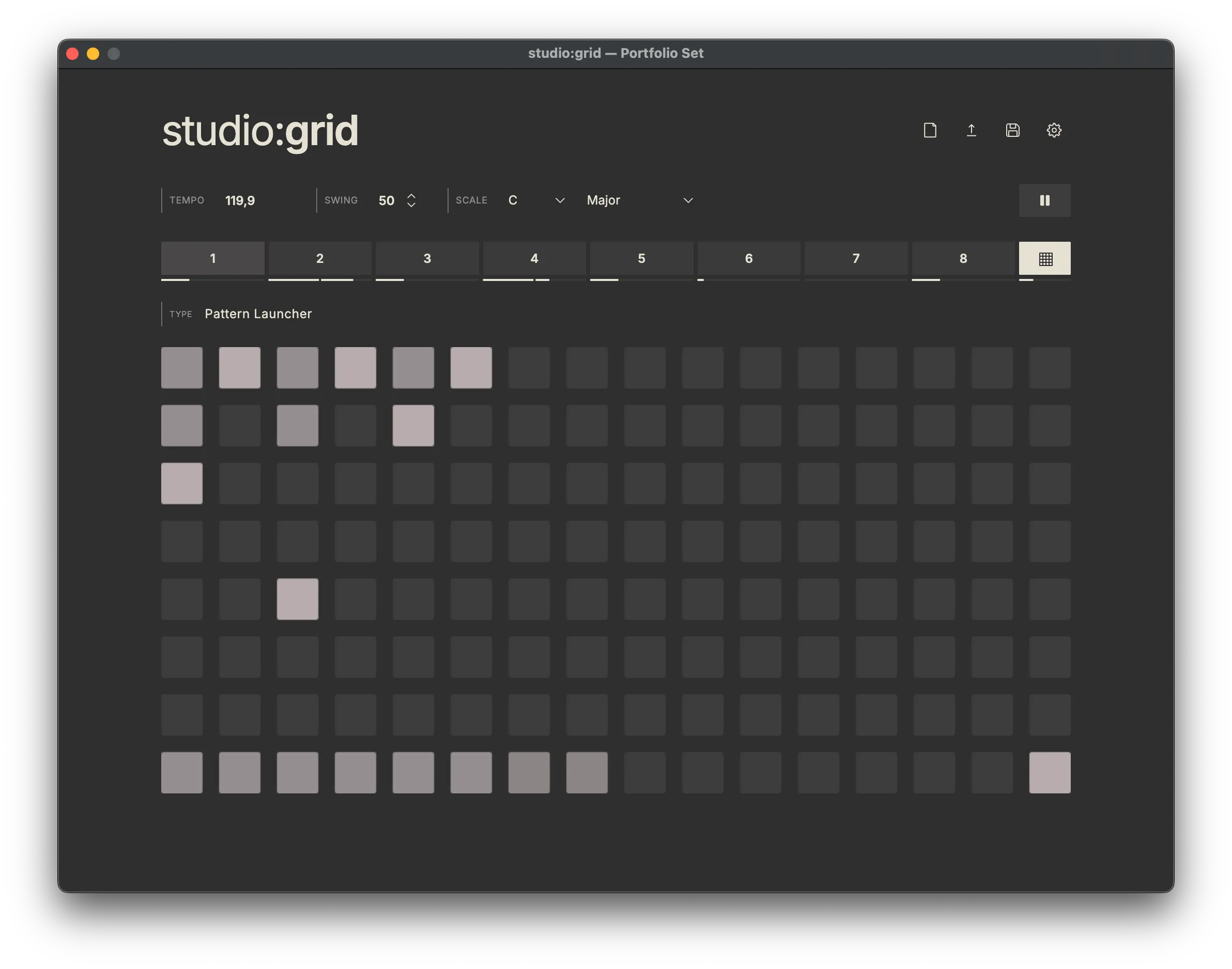1232x969 pixels.
Task: Click the Pattern Launcher type selector
Action: 258,314
